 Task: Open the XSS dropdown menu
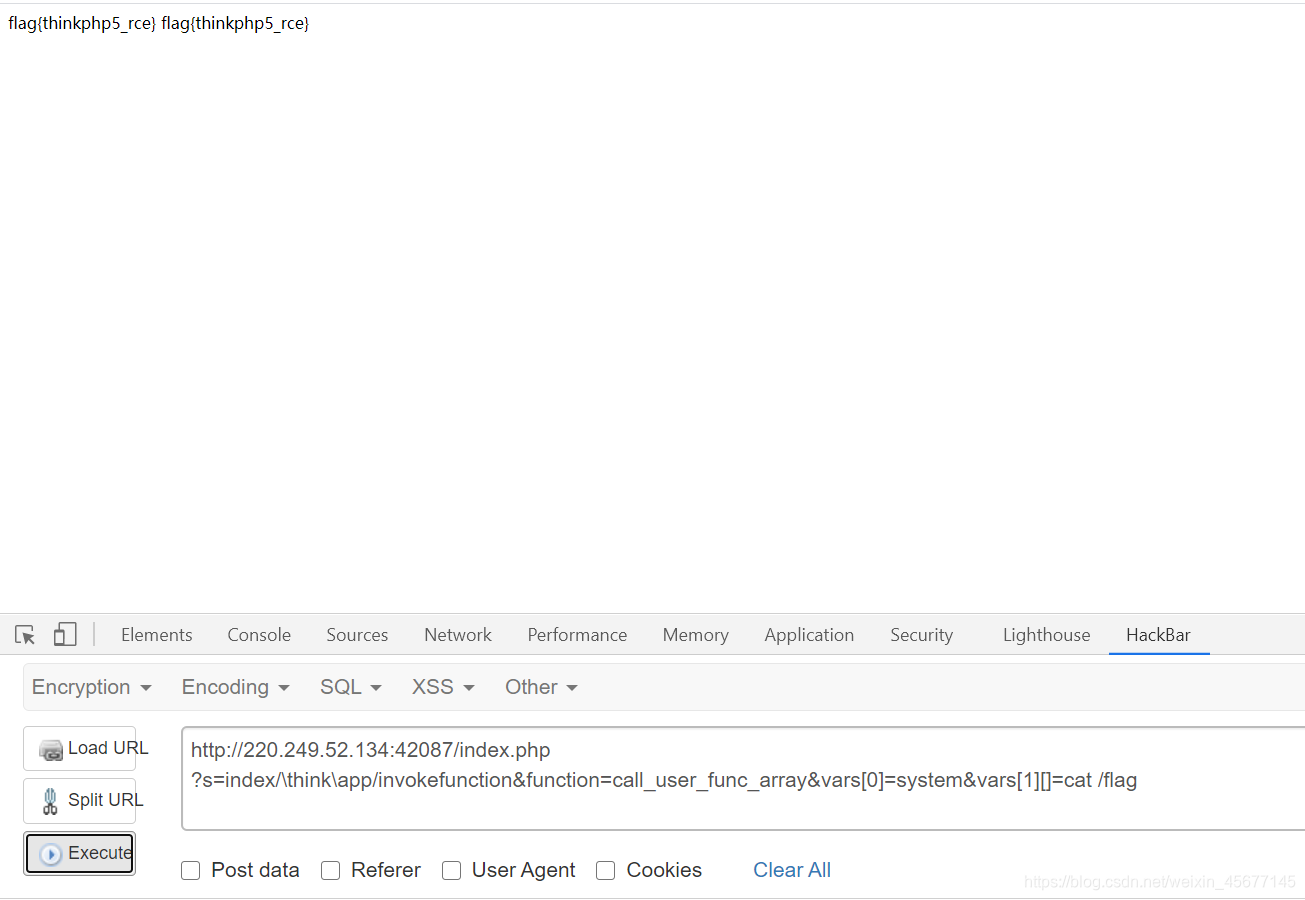click(x=443, y=687)
